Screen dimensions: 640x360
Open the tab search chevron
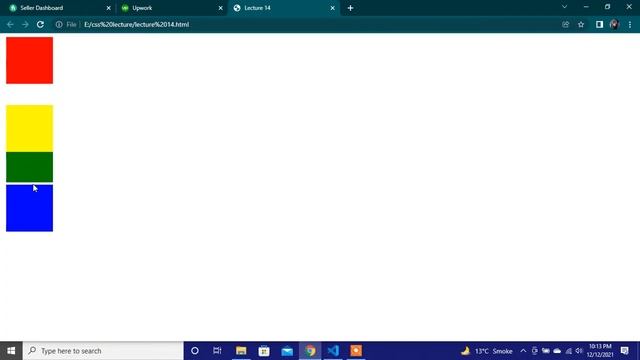click(564, 7)
